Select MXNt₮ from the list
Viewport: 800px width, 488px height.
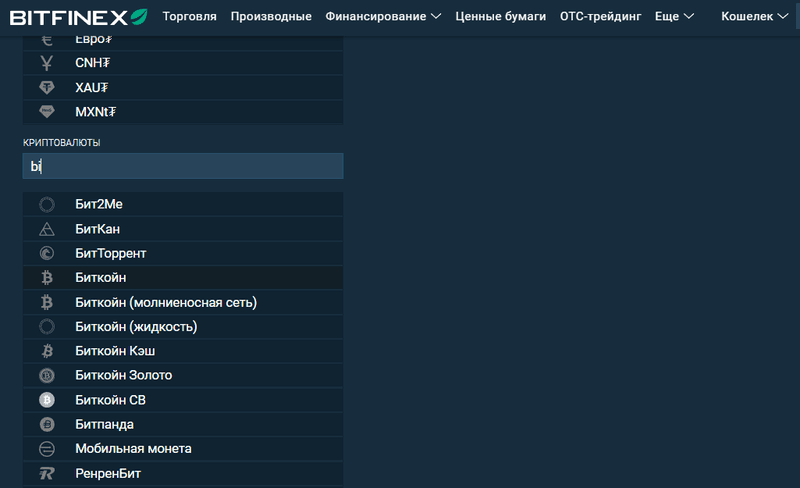(183, 112)
